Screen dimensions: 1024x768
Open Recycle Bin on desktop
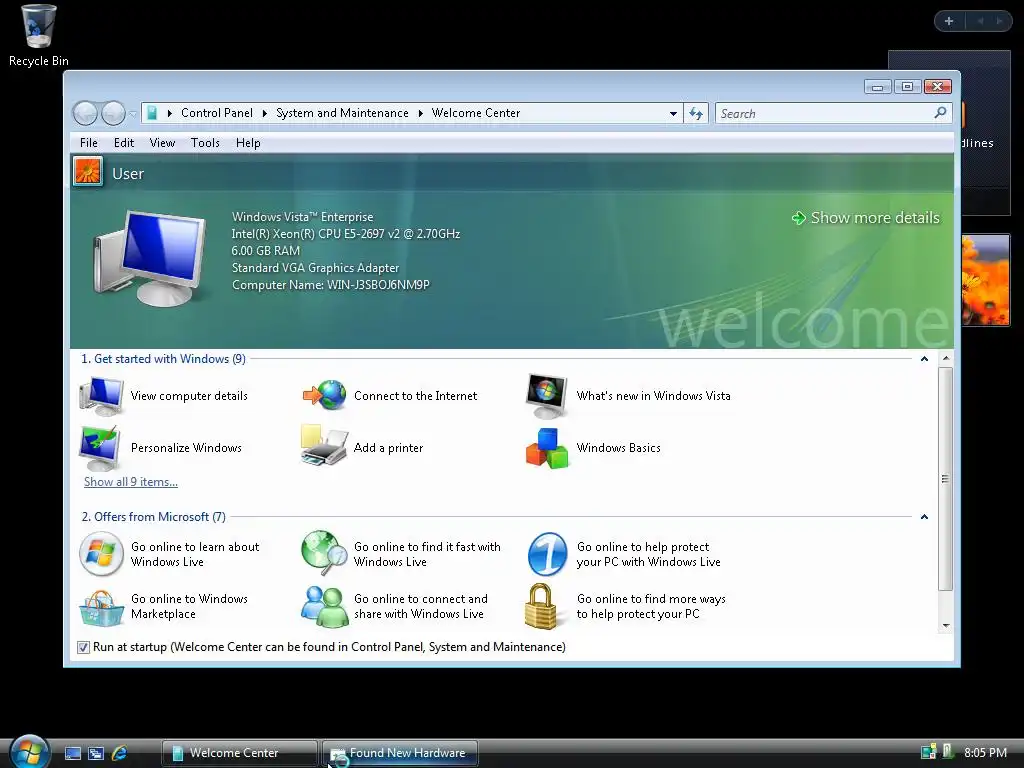coord(39,35)
